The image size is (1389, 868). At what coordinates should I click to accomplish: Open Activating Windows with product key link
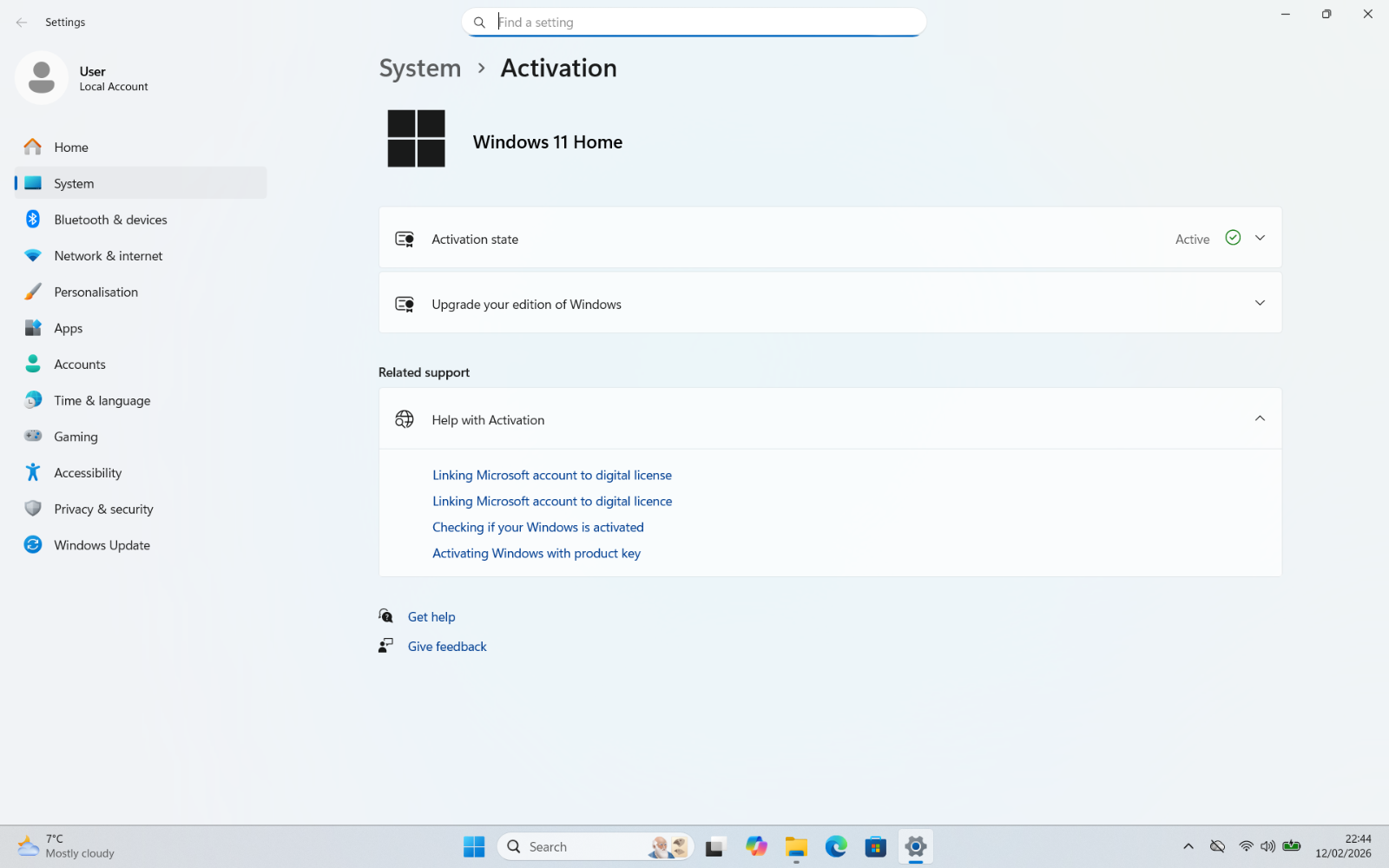click(537, 554)
